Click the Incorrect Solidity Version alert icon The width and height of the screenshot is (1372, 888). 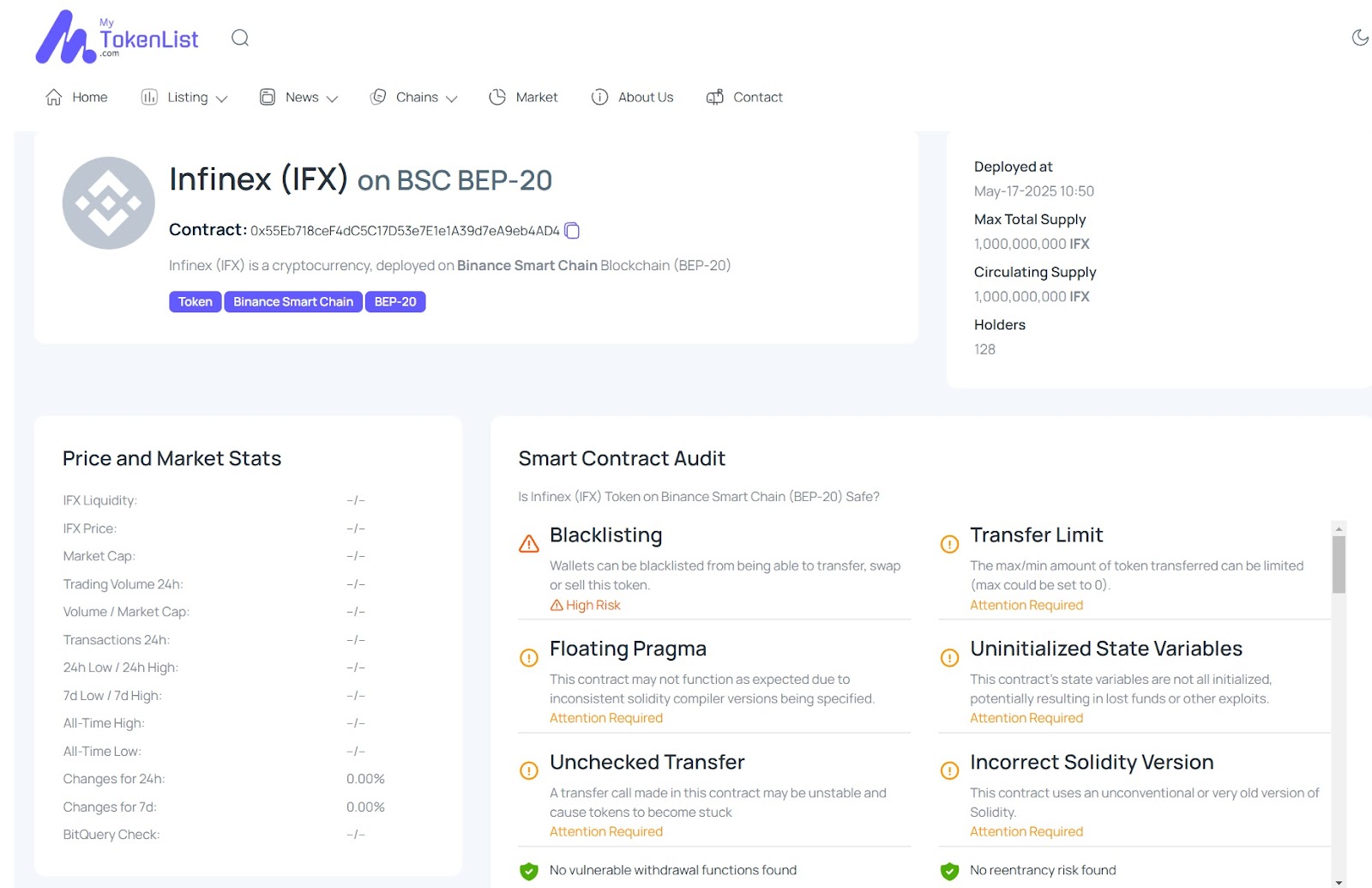click(x=949, y=770)
